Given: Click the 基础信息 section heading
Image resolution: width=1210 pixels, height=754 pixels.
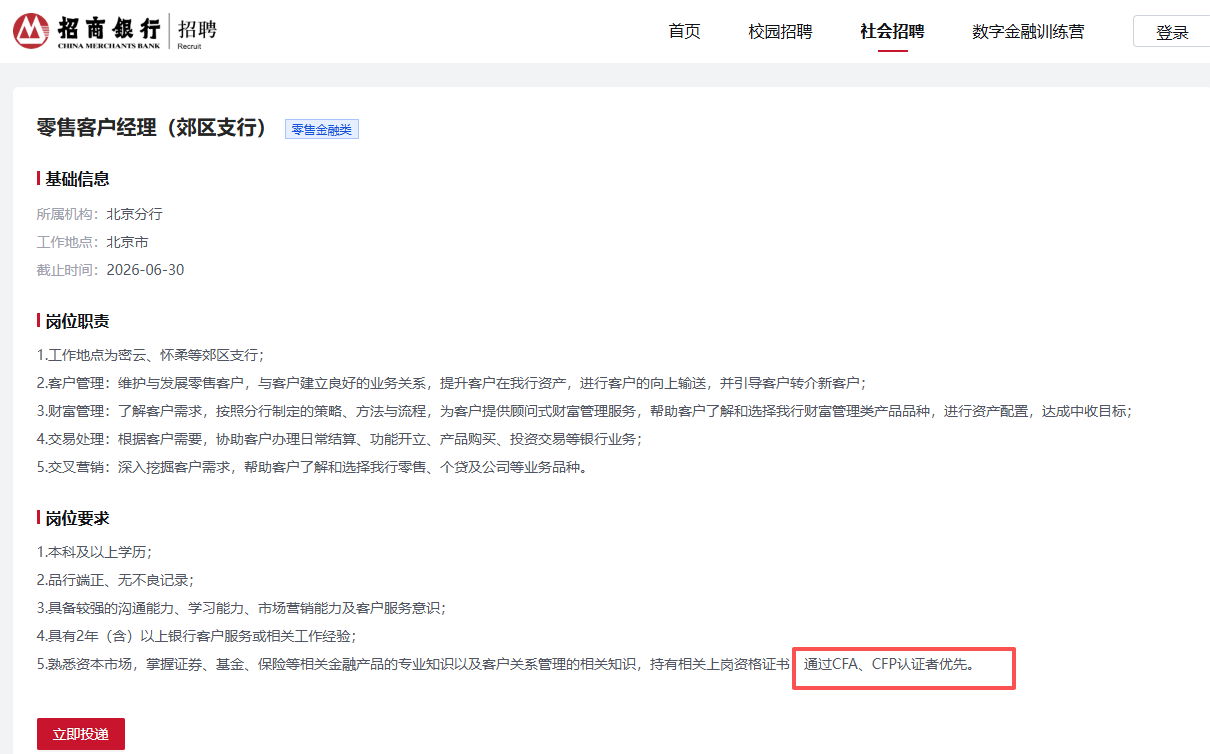Looking at the screenshot, I should [x=77, y=179].
